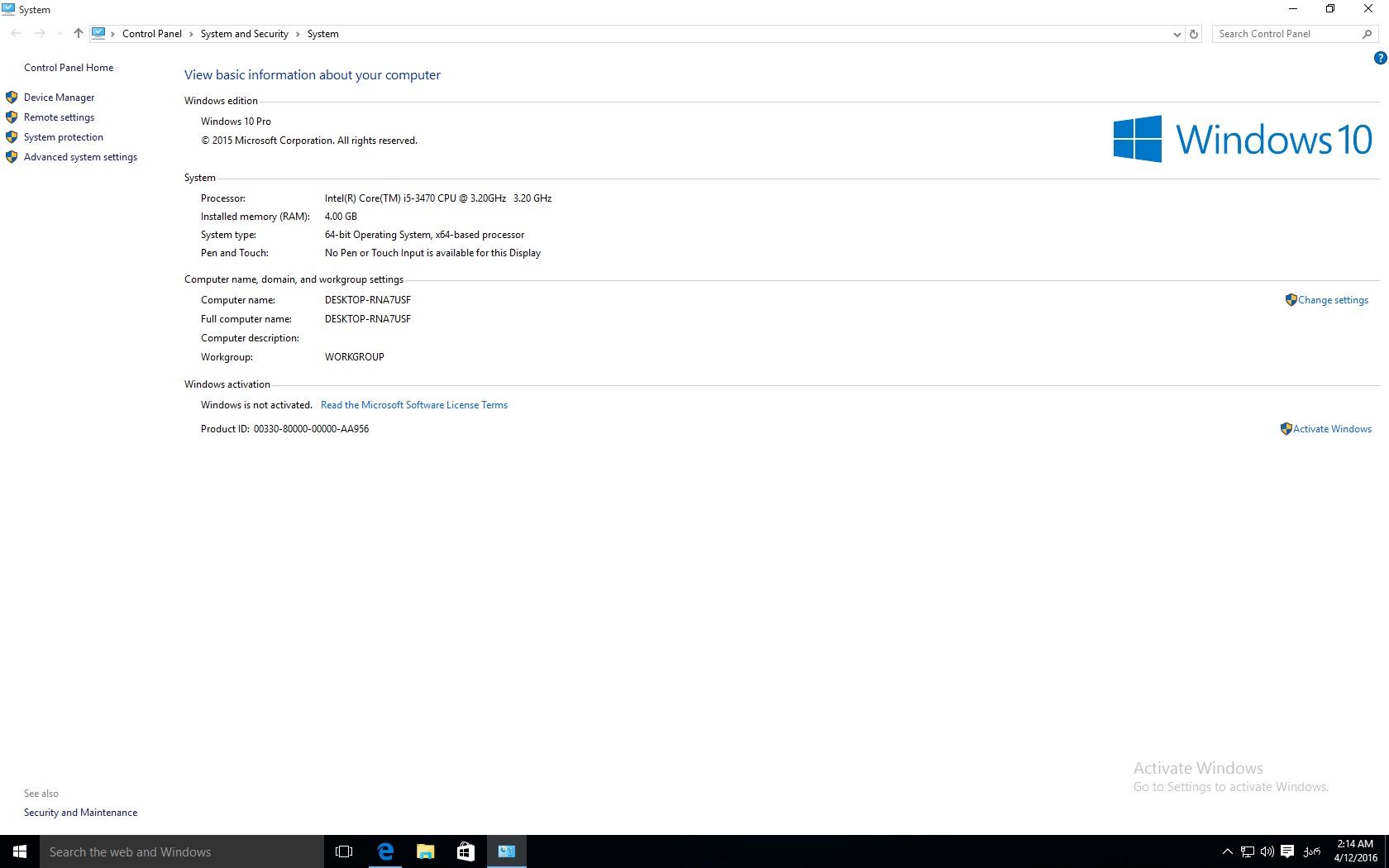
Task: Restore down the System window
Action: pos(1330,9)
